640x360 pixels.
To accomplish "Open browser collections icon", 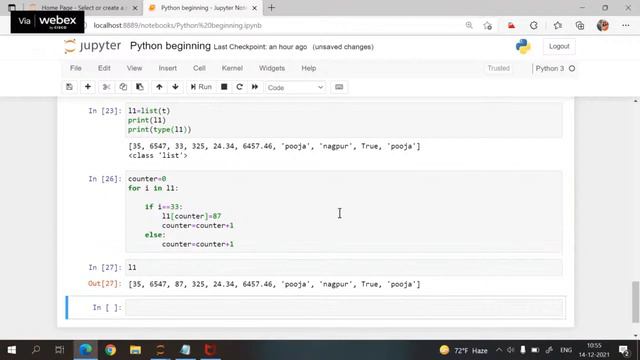I will click(580, 26).
